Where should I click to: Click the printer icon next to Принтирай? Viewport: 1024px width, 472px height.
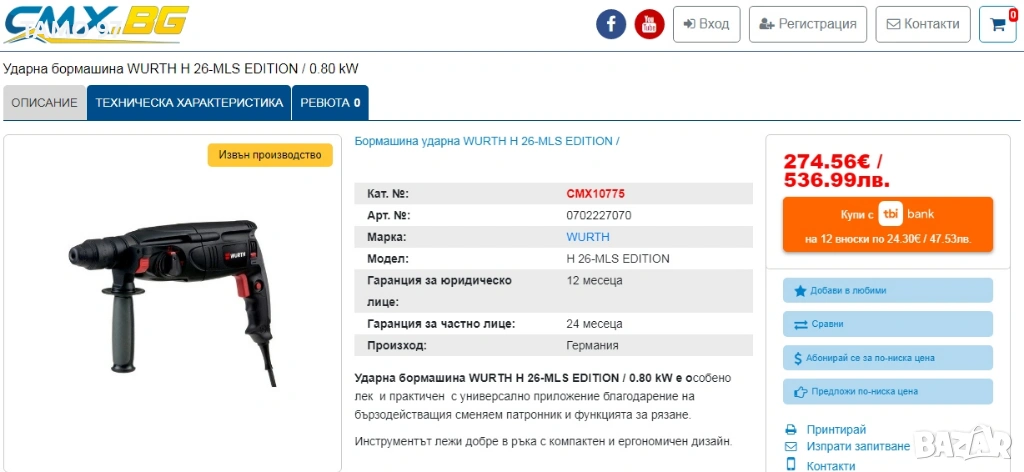[791, 429]
